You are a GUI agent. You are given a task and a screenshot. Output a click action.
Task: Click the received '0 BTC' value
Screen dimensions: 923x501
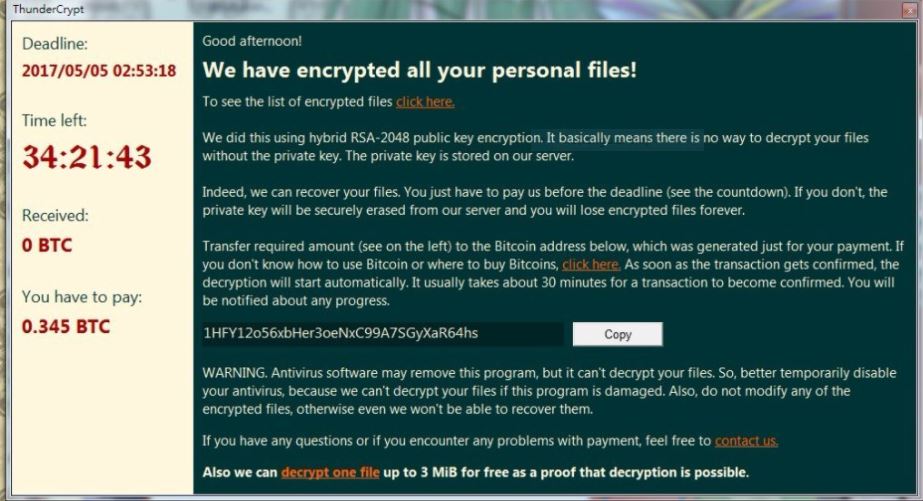point(47,245)
